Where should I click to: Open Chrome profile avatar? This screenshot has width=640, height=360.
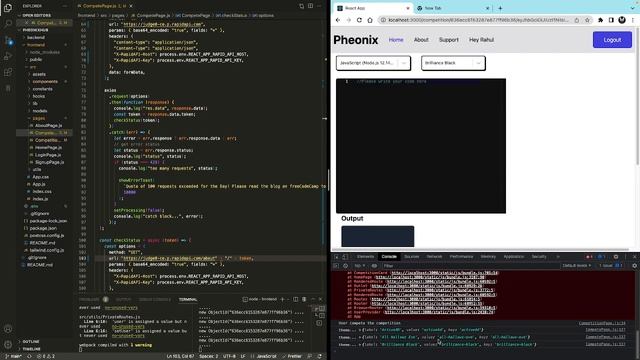pos(622,20)
